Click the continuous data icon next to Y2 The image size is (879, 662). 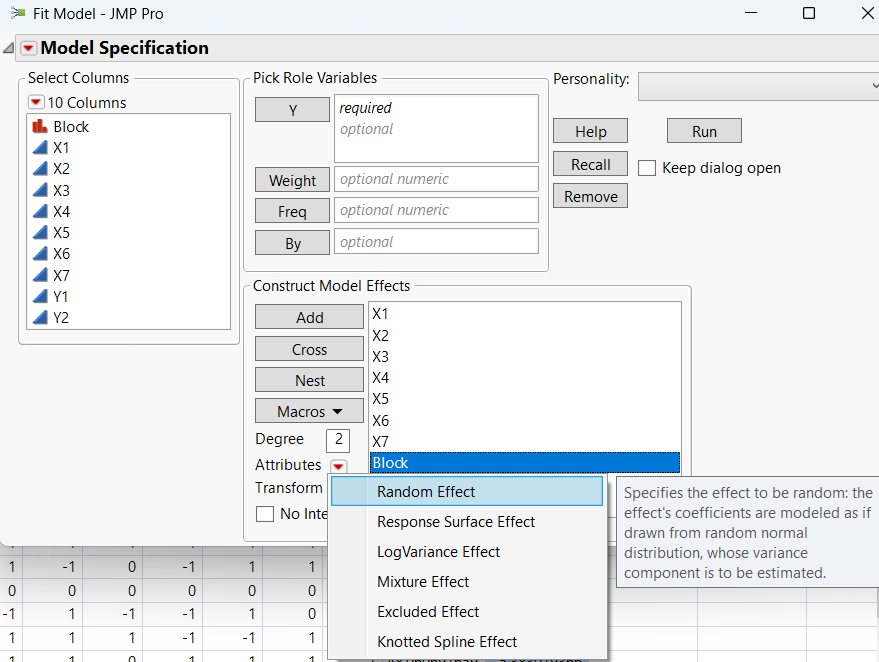tap(40, 317)
